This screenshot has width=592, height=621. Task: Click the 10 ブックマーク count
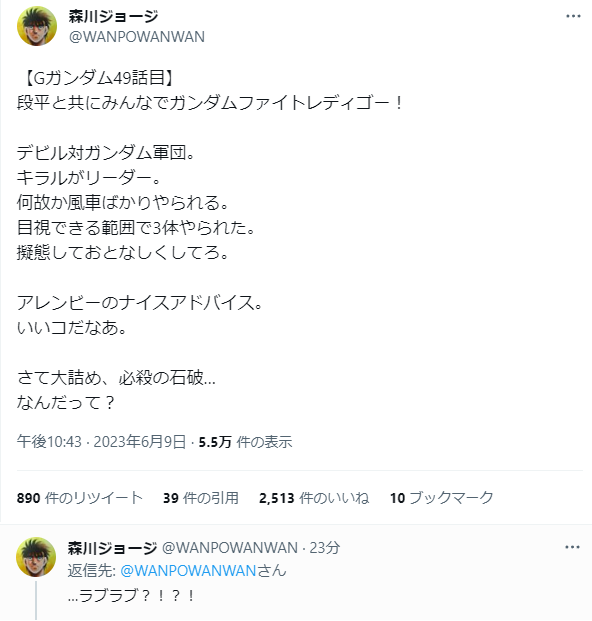(442, 498)
